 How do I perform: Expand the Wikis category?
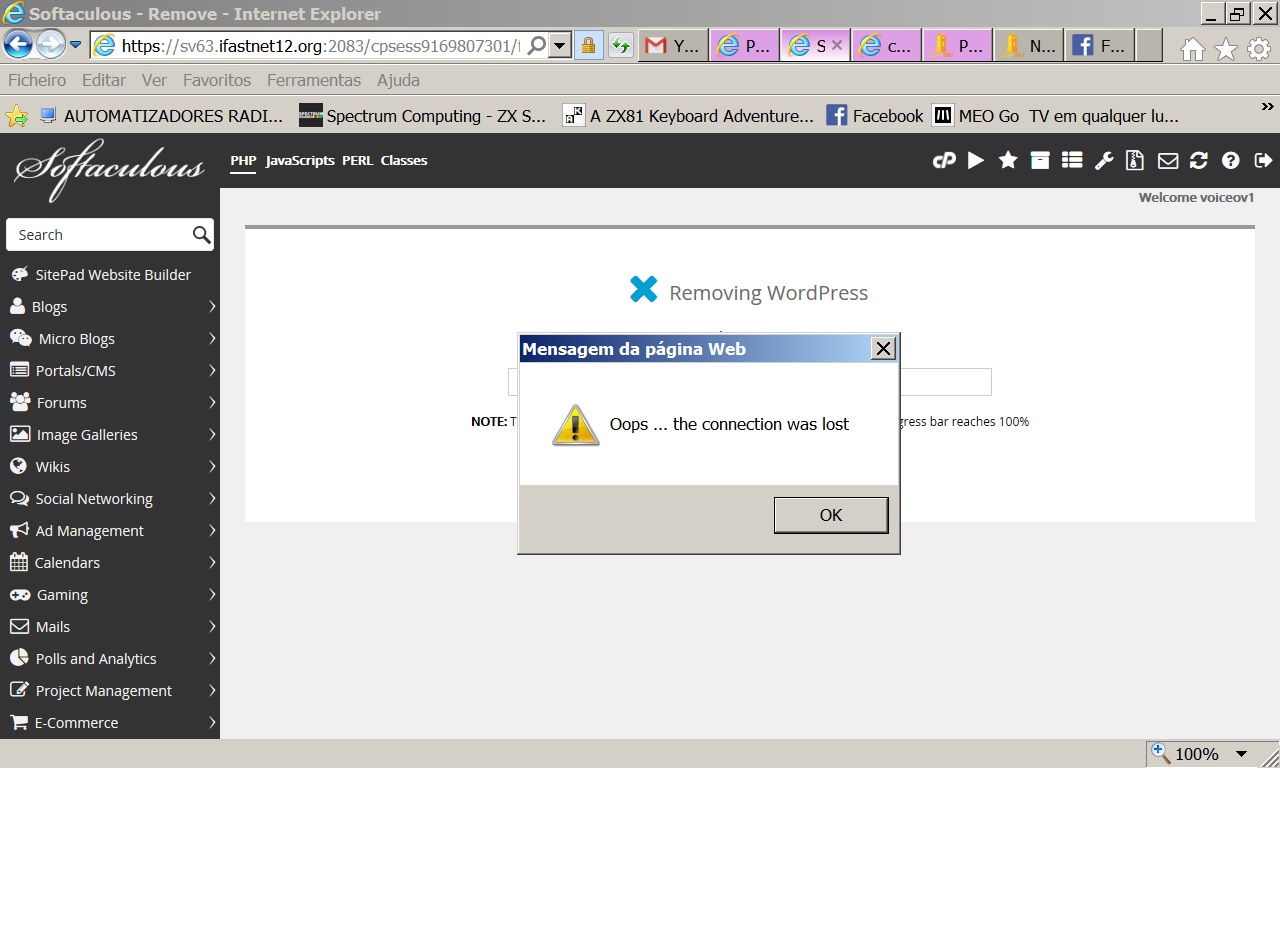click(x=212, y=466)
